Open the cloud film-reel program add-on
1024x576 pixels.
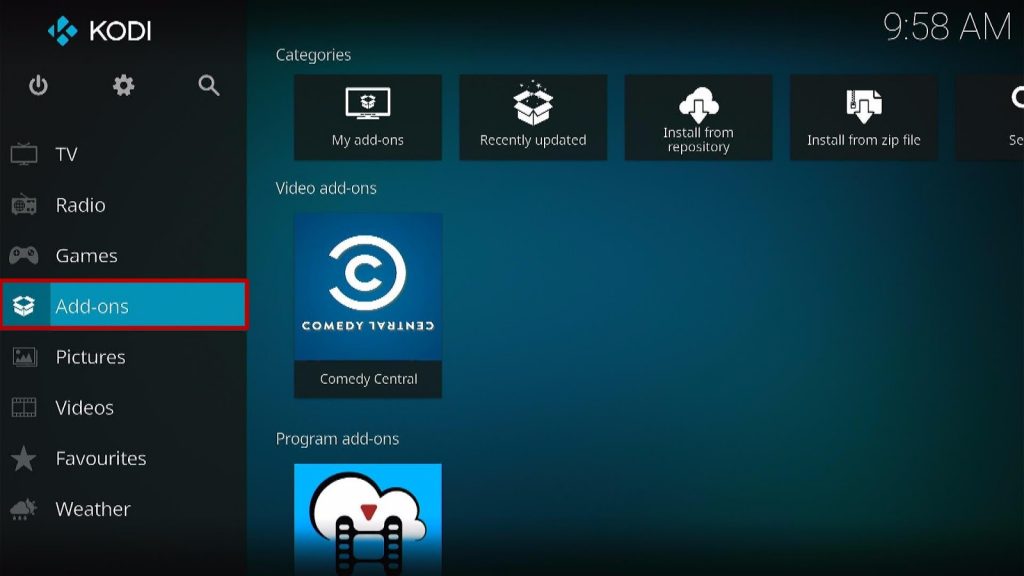pos(368,519)
